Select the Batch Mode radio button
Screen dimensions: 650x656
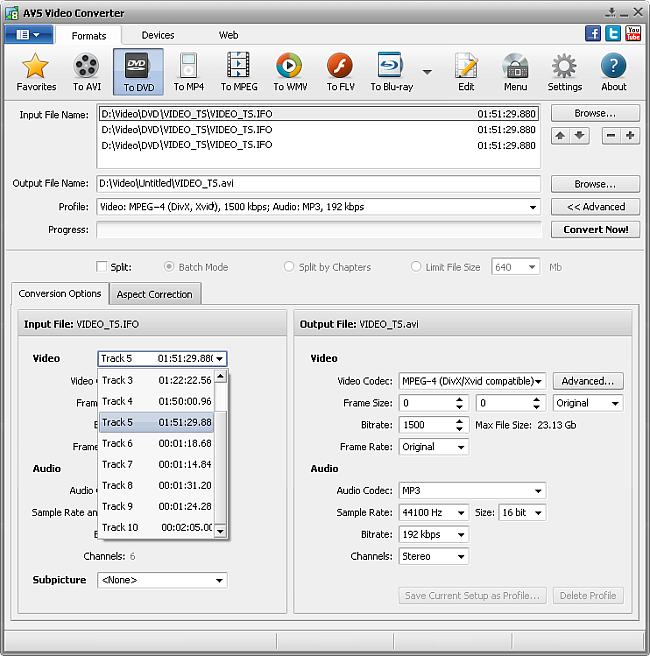point(169,266)
